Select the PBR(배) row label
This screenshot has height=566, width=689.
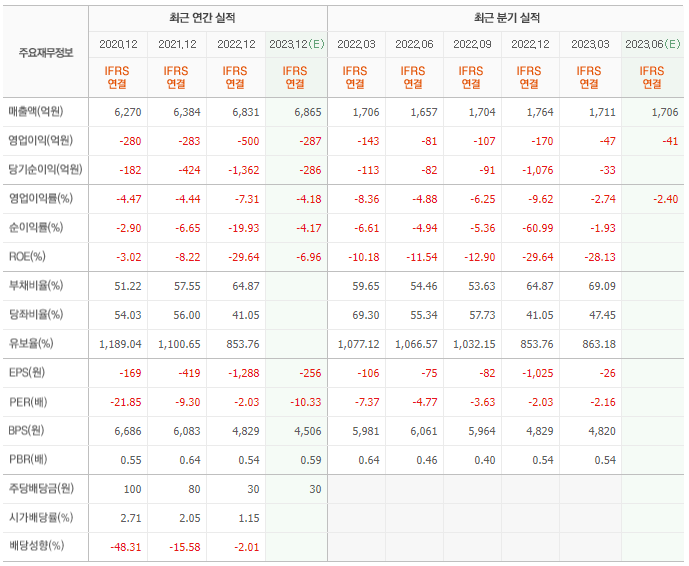28,460
